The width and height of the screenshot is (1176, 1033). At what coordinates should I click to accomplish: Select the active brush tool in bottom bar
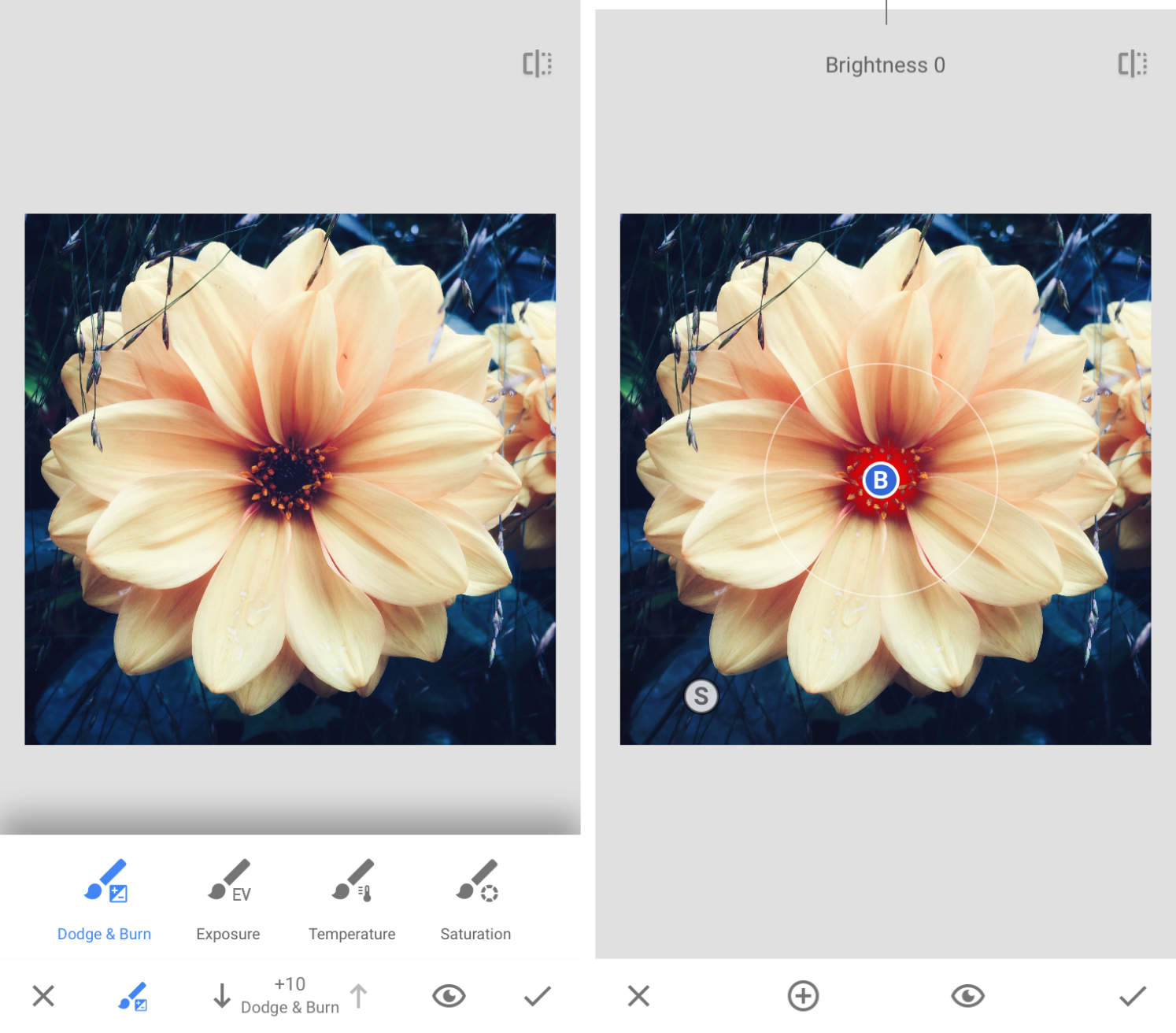tap(132, 996)
